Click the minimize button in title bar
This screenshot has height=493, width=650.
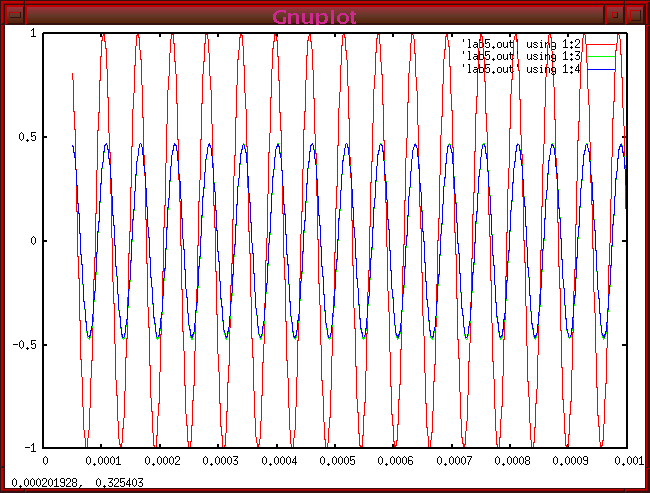615,14
